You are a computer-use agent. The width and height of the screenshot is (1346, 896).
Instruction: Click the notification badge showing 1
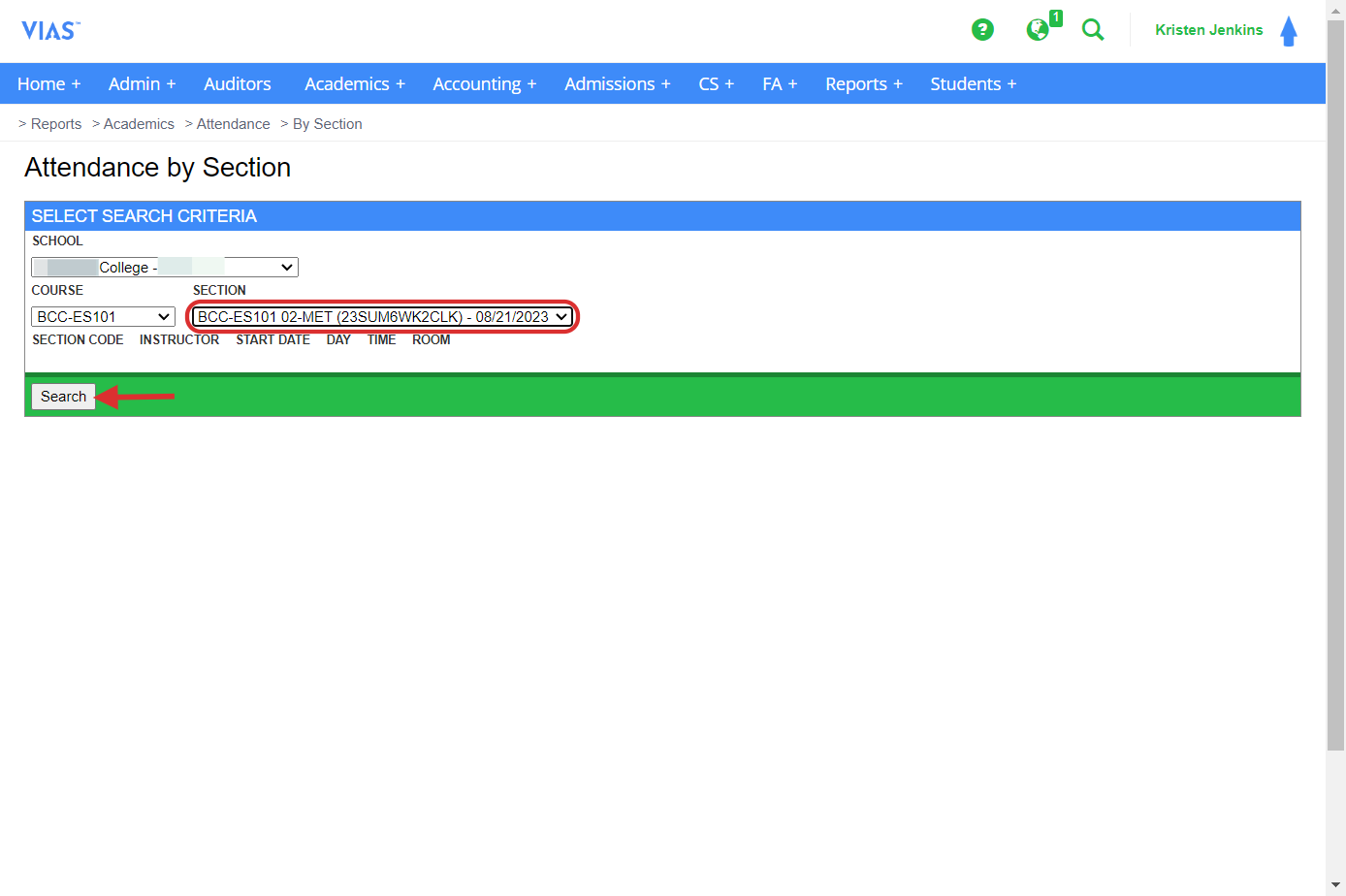[1056, 17]
